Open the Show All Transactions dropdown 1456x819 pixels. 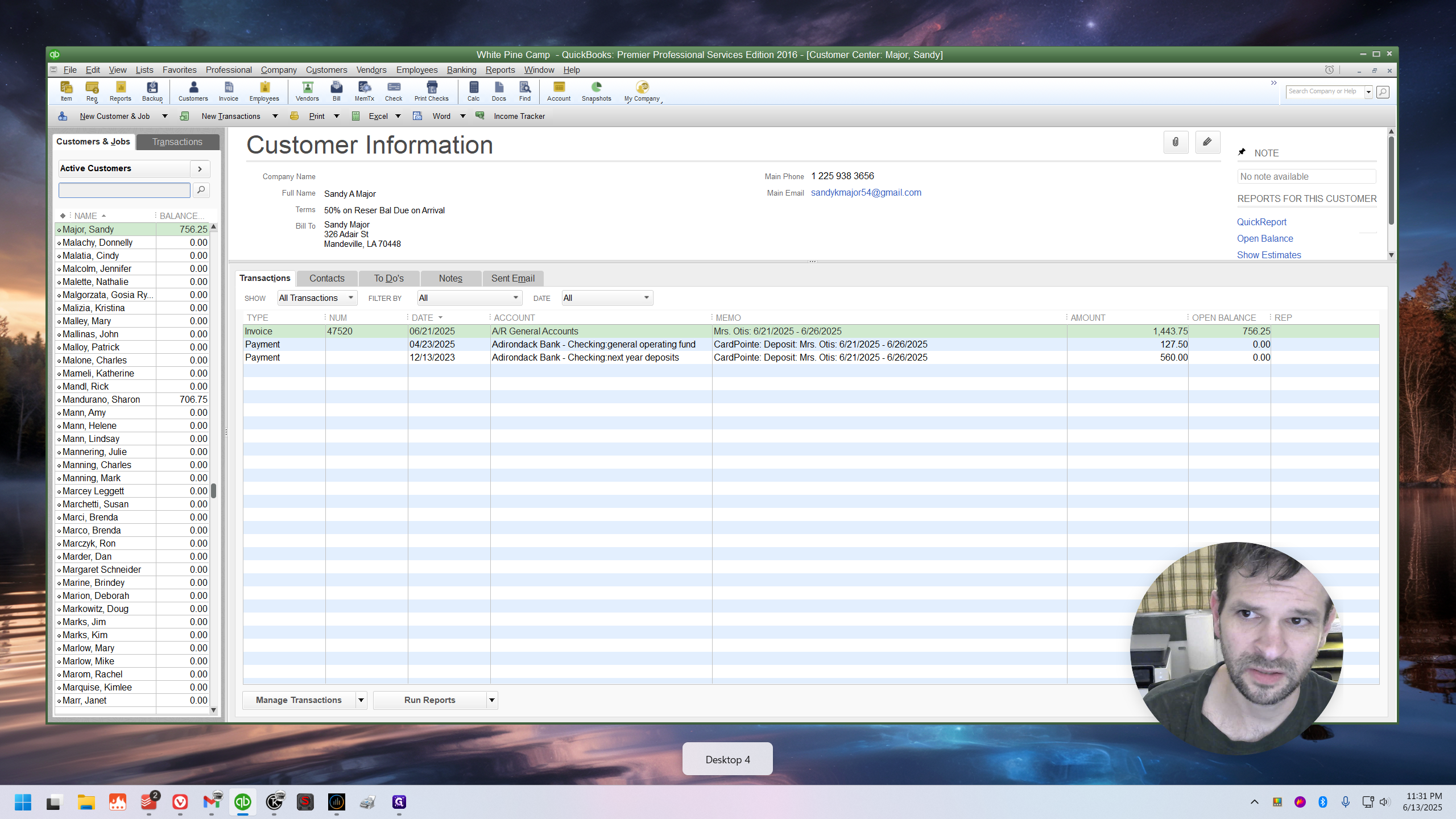pos(317,298)
